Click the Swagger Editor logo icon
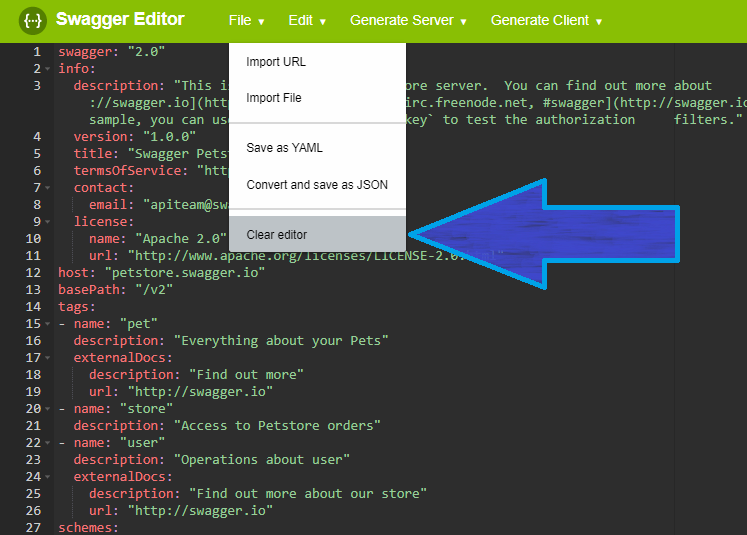747x535 pixels. click(32, 21)
